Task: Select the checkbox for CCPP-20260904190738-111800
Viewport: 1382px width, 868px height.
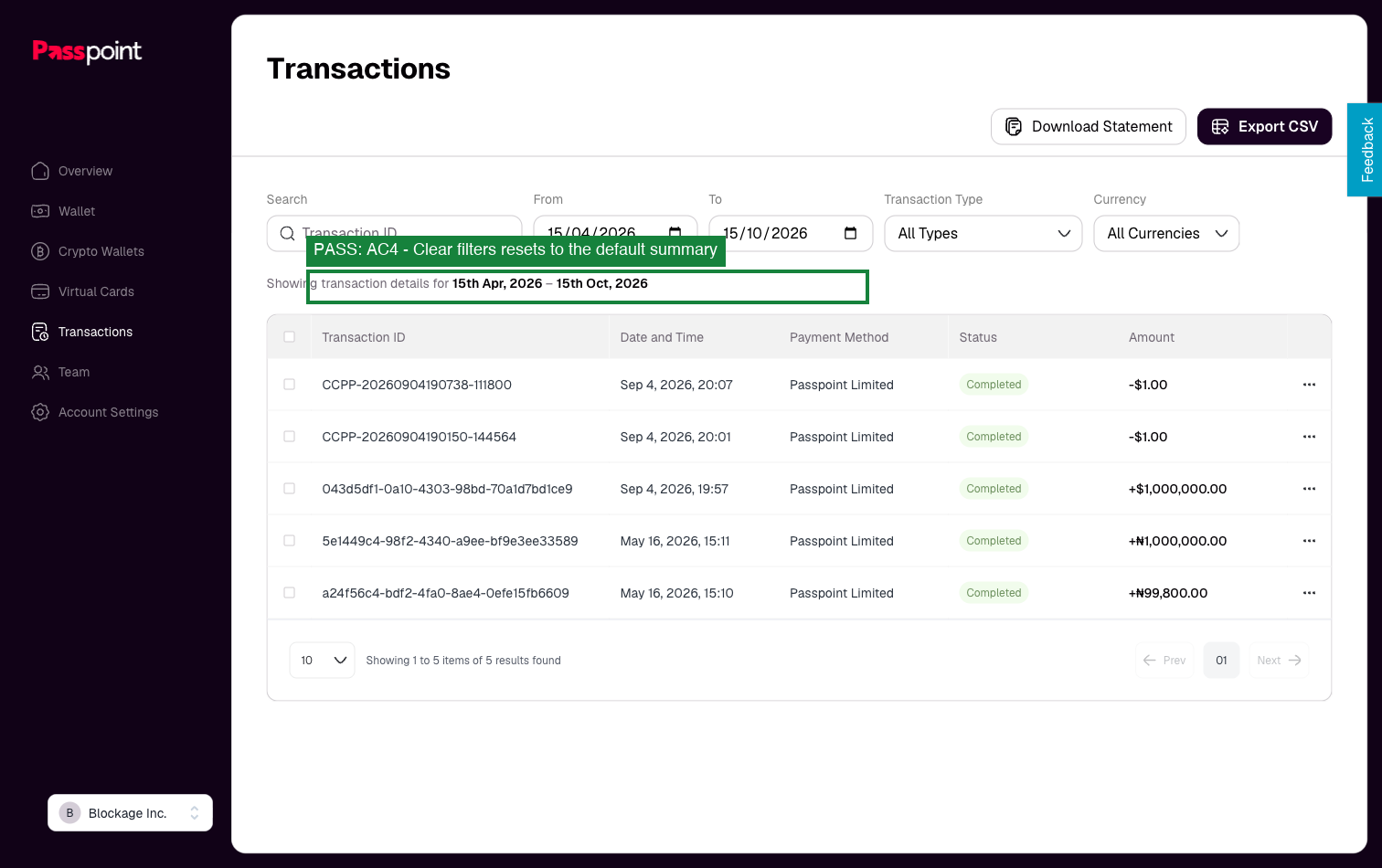Action: [290, 385]
